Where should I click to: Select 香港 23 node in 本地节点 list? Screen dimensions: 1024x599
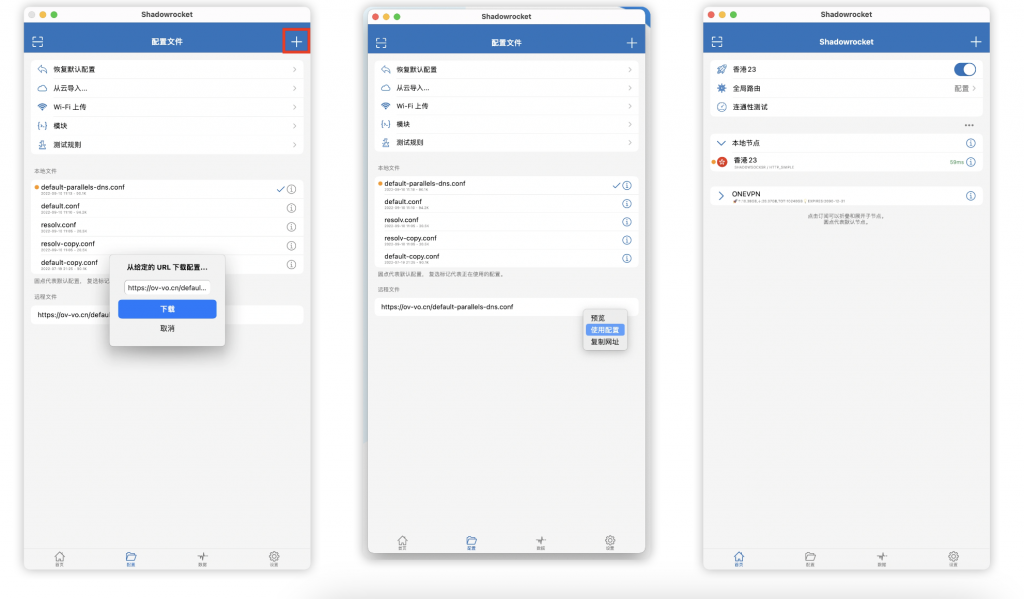click(846, 162)
